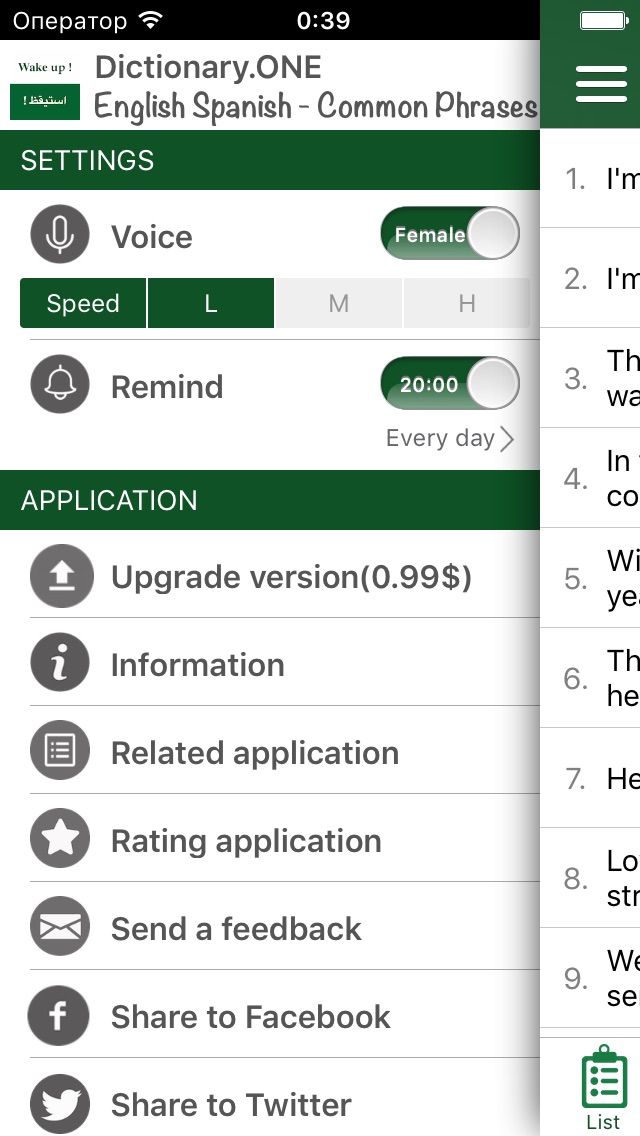The image size is (640, 1136).
Task: Tap the bell Remind icon
Action: (59, 384)
